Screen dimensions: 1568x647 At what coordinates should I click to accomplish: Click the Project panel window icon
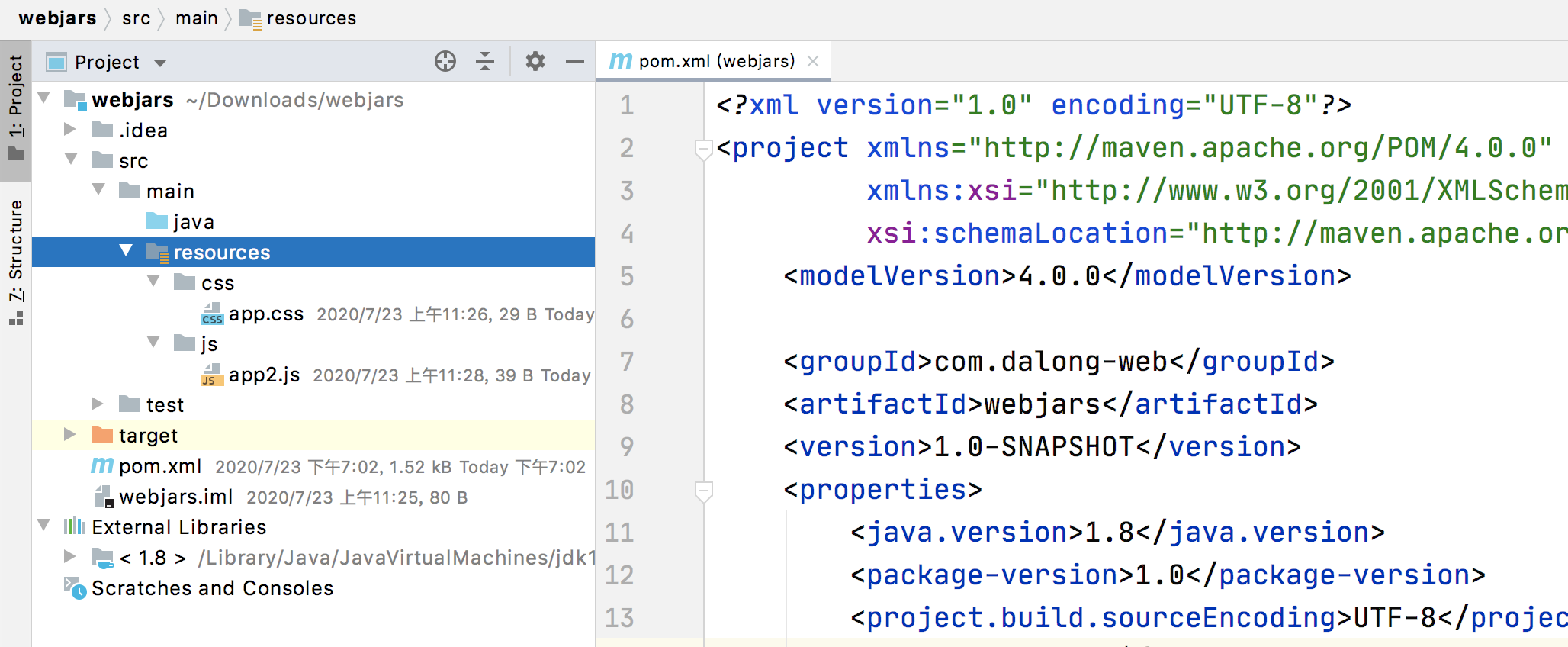[x=56, y=62]
